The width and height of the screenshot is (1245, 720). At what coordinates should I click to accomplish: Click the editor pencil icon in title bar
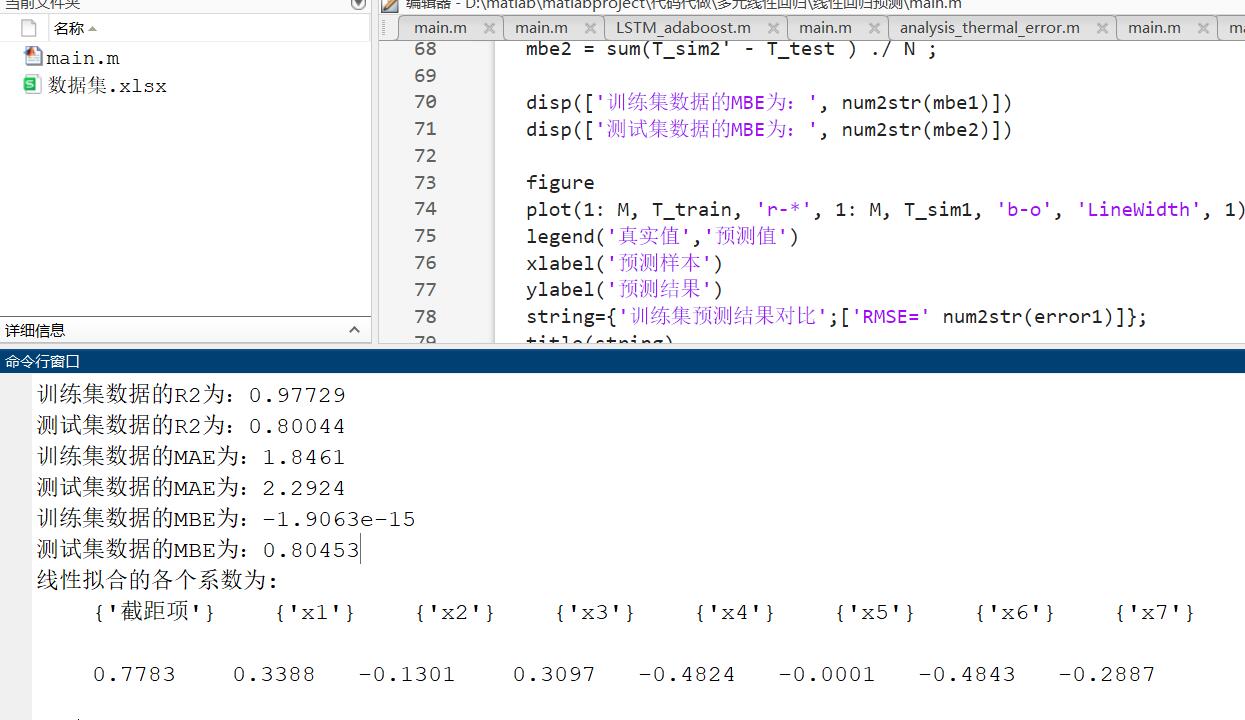pyautogui.click(x=390, y=5)
